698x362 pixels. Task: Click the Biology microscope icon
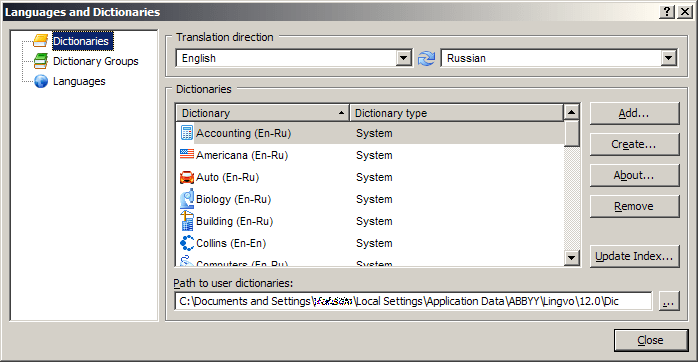(x=187, y=199)
